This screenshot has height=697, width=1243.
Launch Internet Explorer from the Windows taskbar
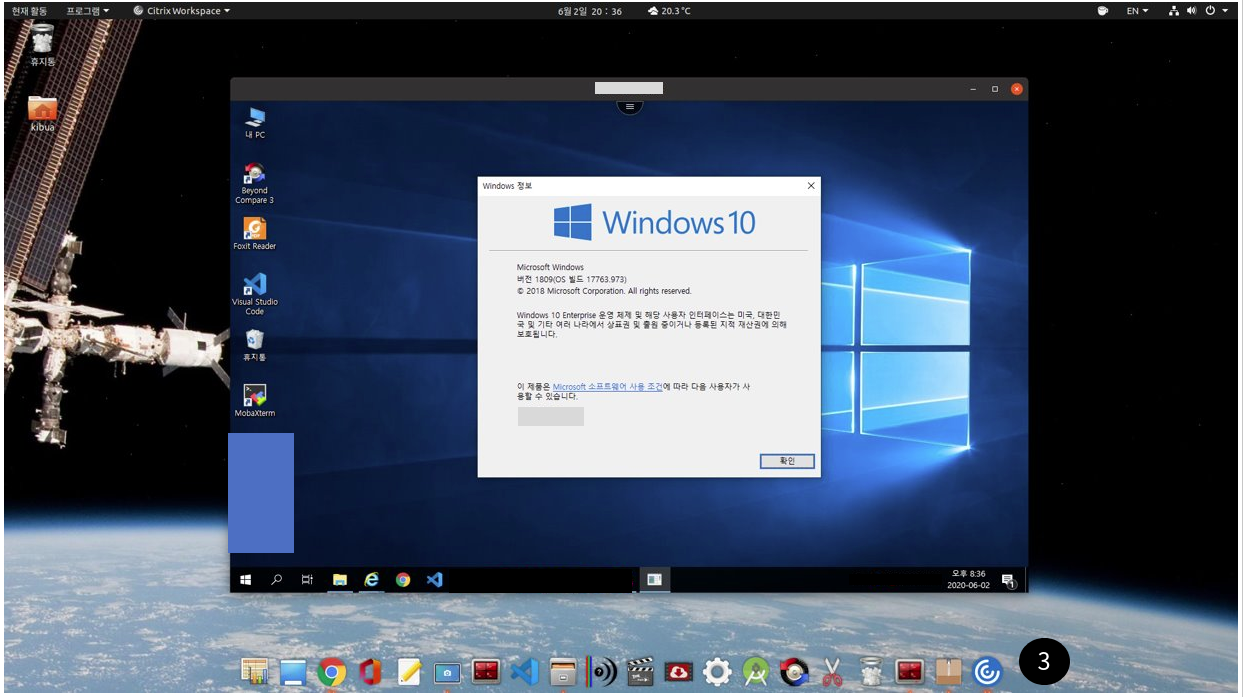[371, 579]
